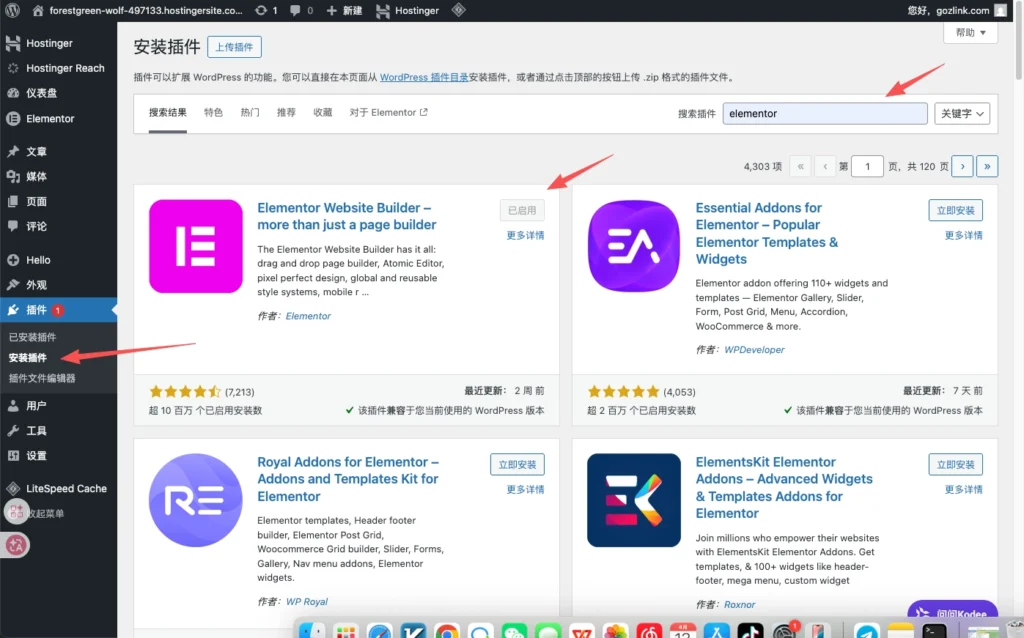The height and width of the screenshot is (638, 1024).
Task: Open the 关键字 search type dropdown
Action: point(961,114)
